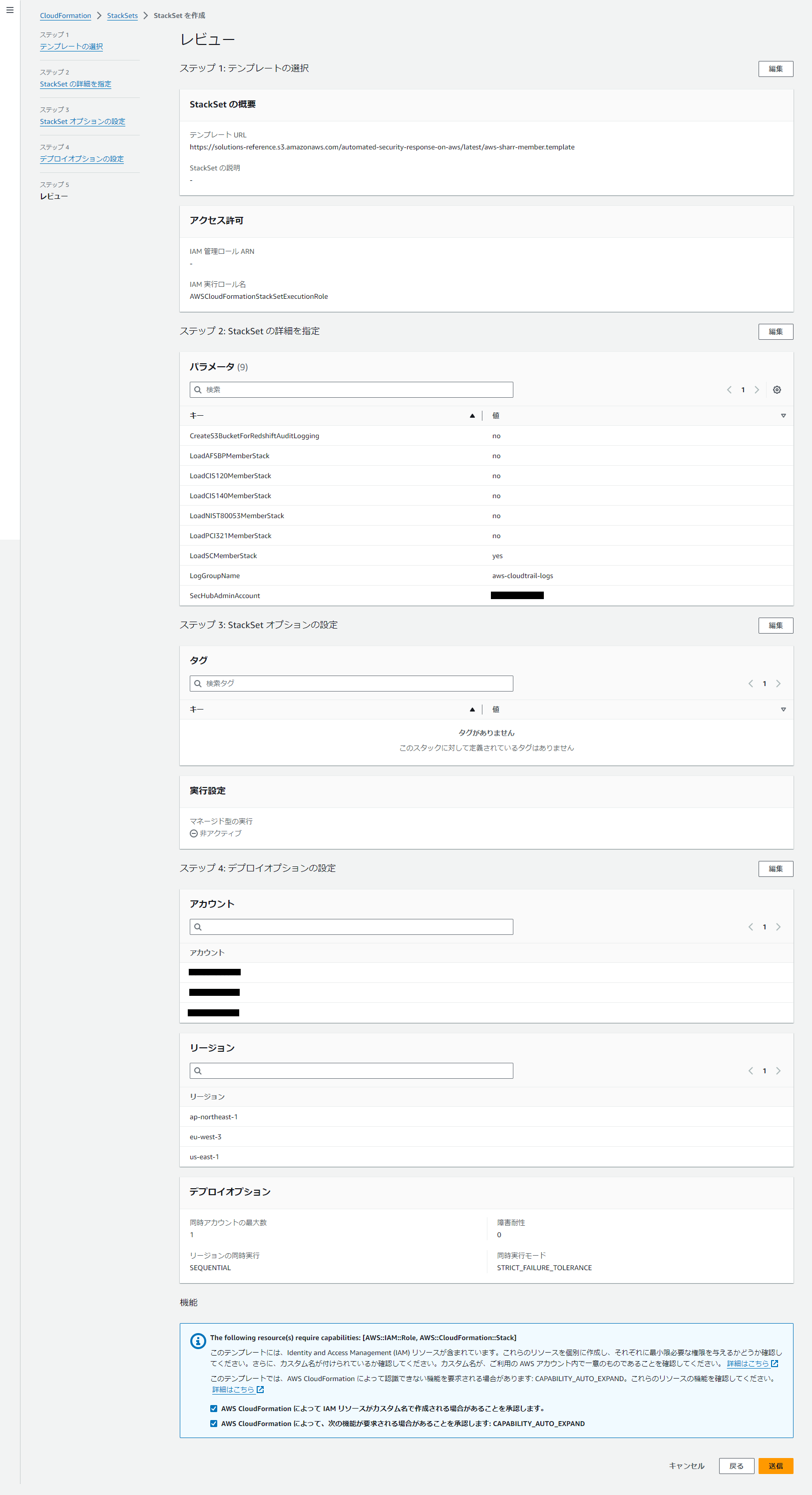Screen dimensions: 812x1495
Task: Select the yes value for LoadSCMemberStack
Action: tap(498, 556)
